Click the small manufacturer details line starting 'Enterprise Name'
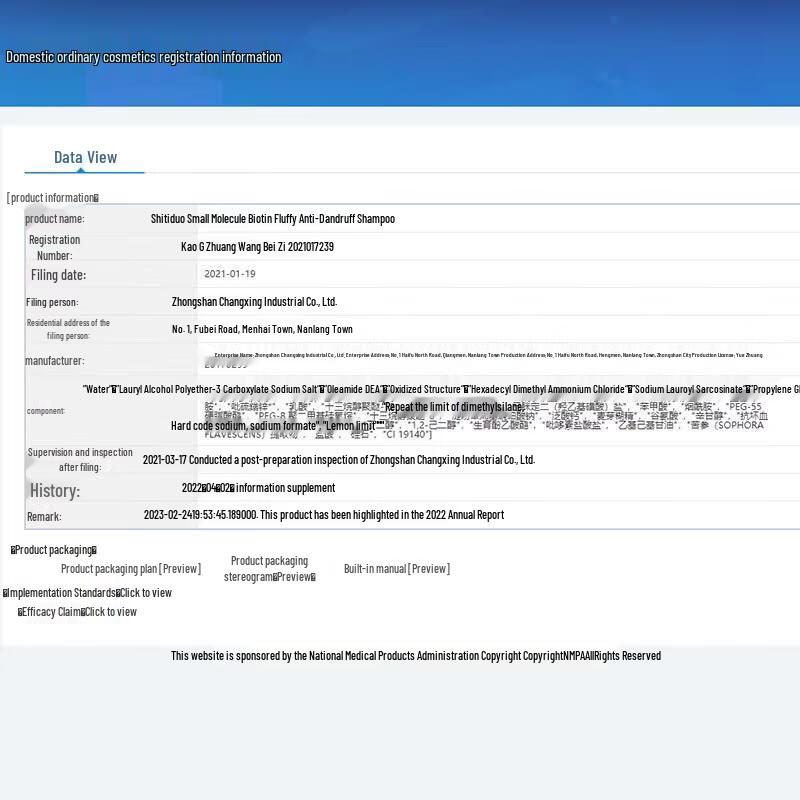This screenshot has width=800, height=800. [x=488, y=355]
